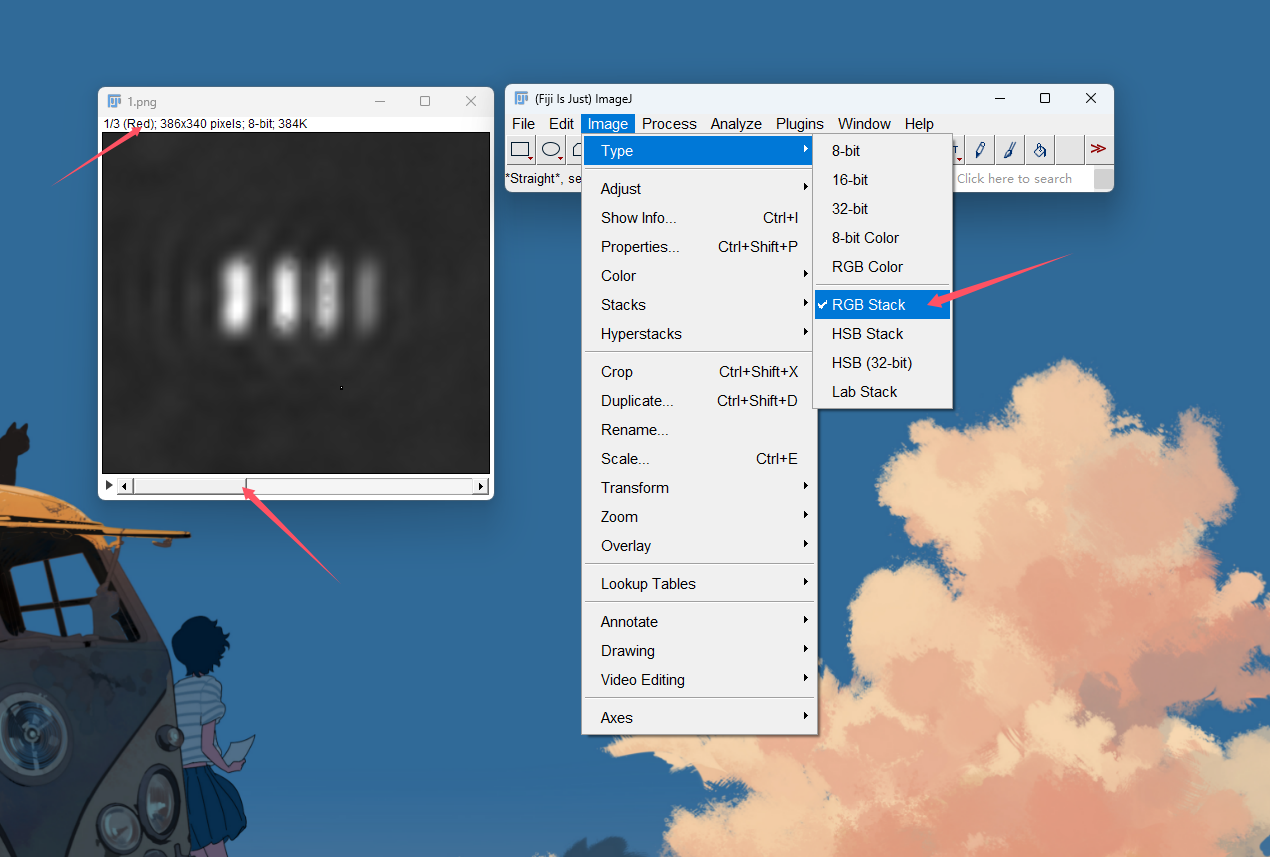
Task: Convert image type to HSB Stack
Action: click(x=882, y=334)
